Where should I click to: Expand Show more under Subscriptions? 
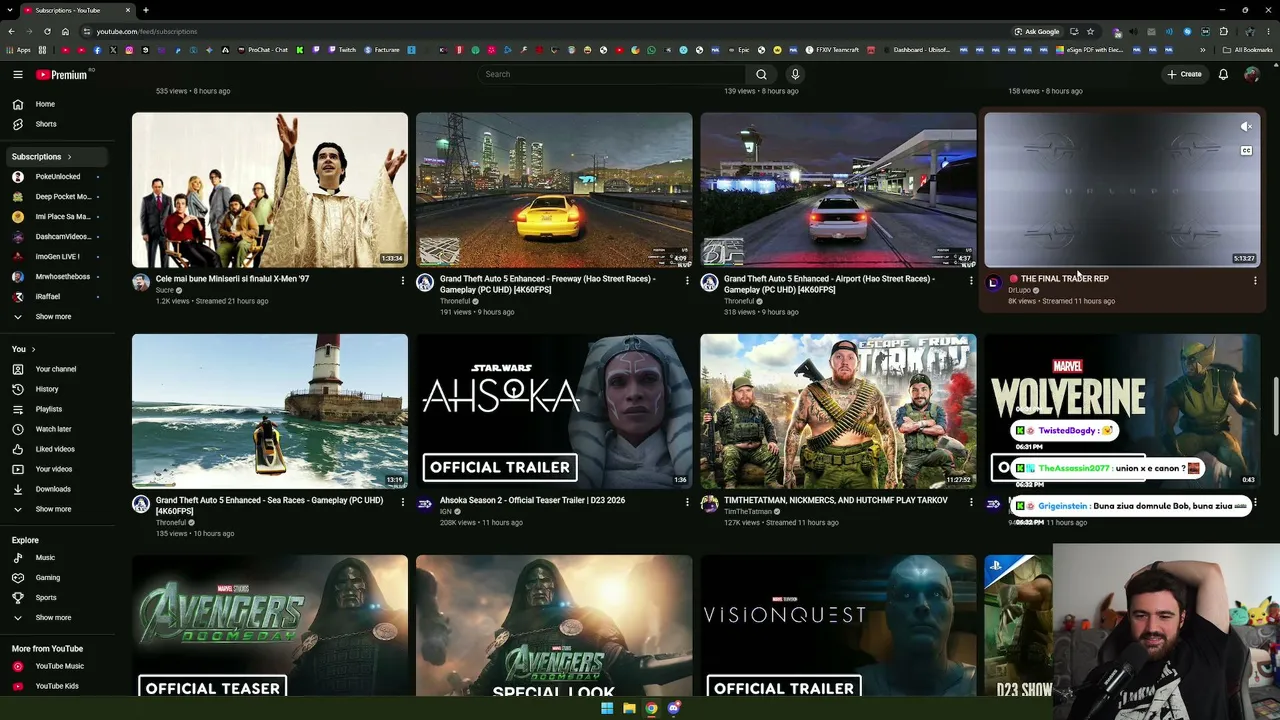tap(55, 317)
